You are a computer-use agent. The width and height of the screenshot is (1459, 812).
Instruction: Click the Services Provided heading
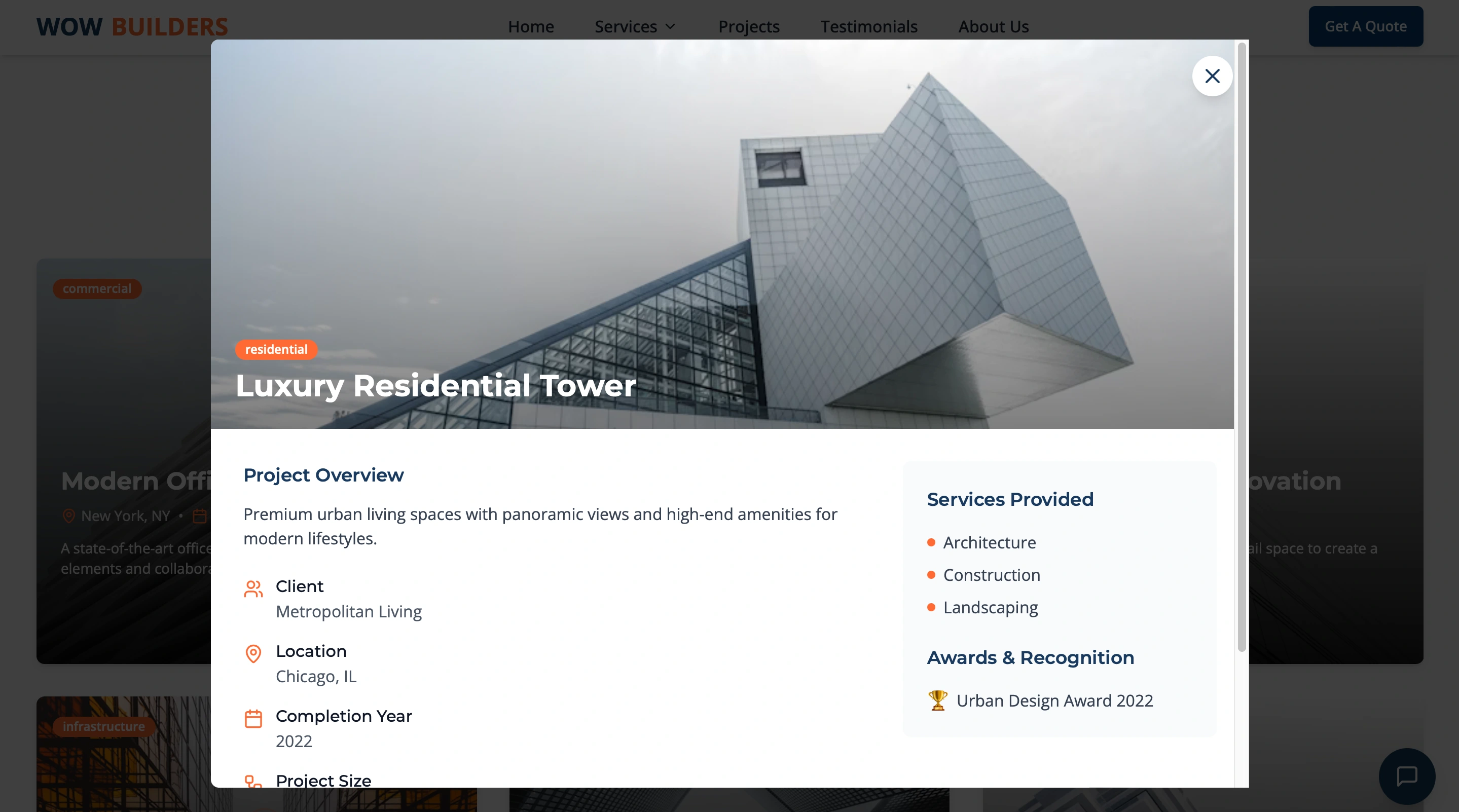(x=1010, y=499)
